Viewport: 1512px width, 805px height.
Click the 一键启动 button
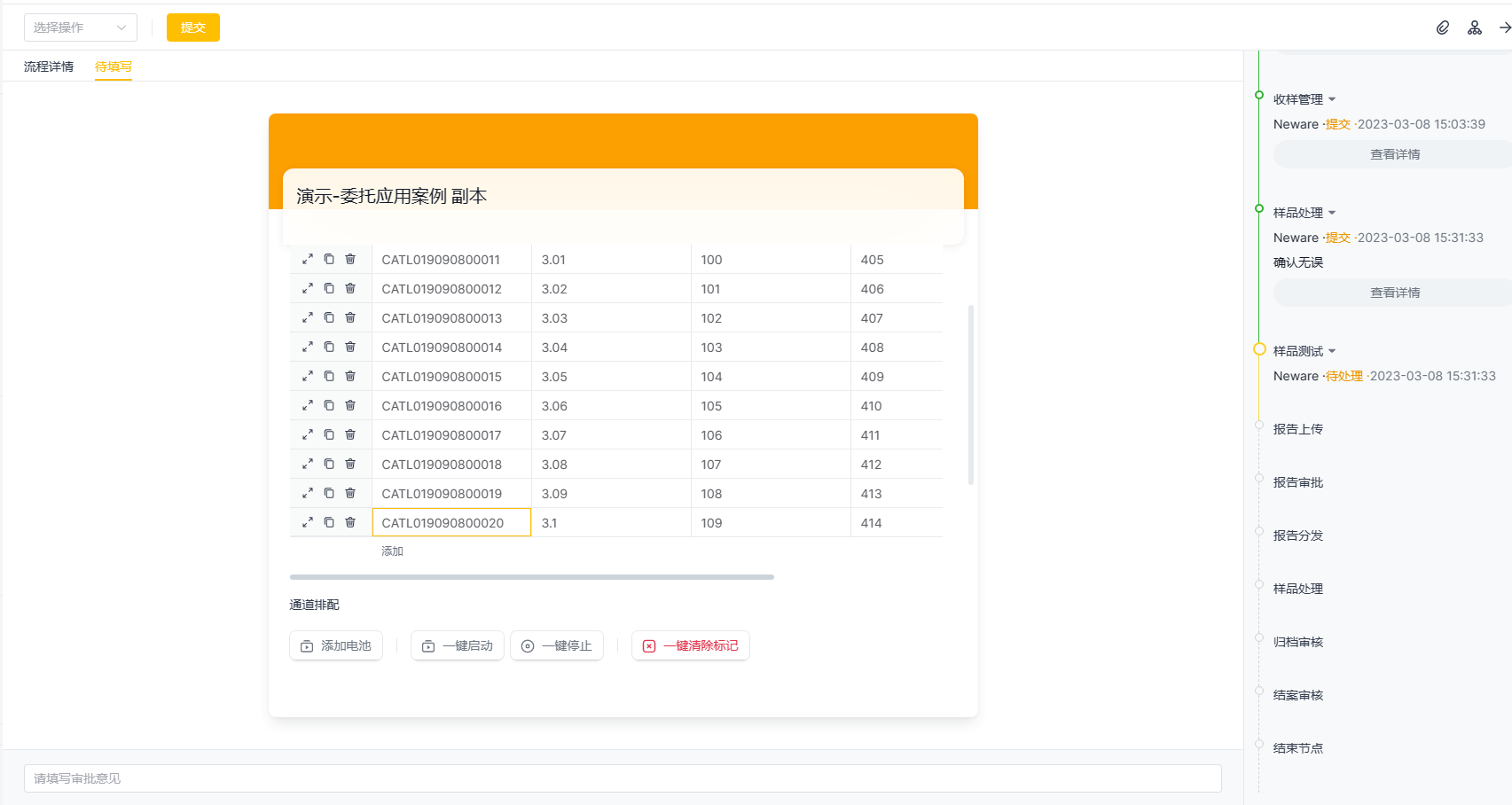point(458,645)
